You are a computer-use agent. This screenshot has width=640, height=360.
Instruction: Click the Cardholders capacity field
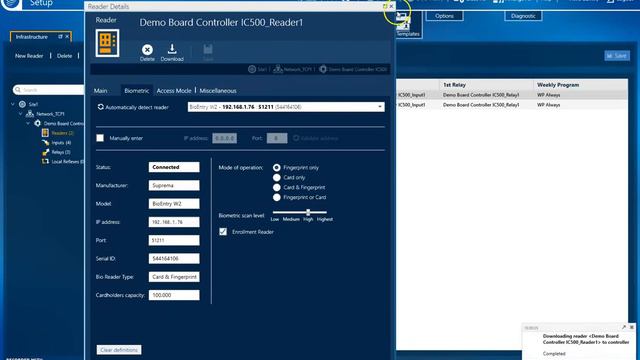[x=174, y=295]
